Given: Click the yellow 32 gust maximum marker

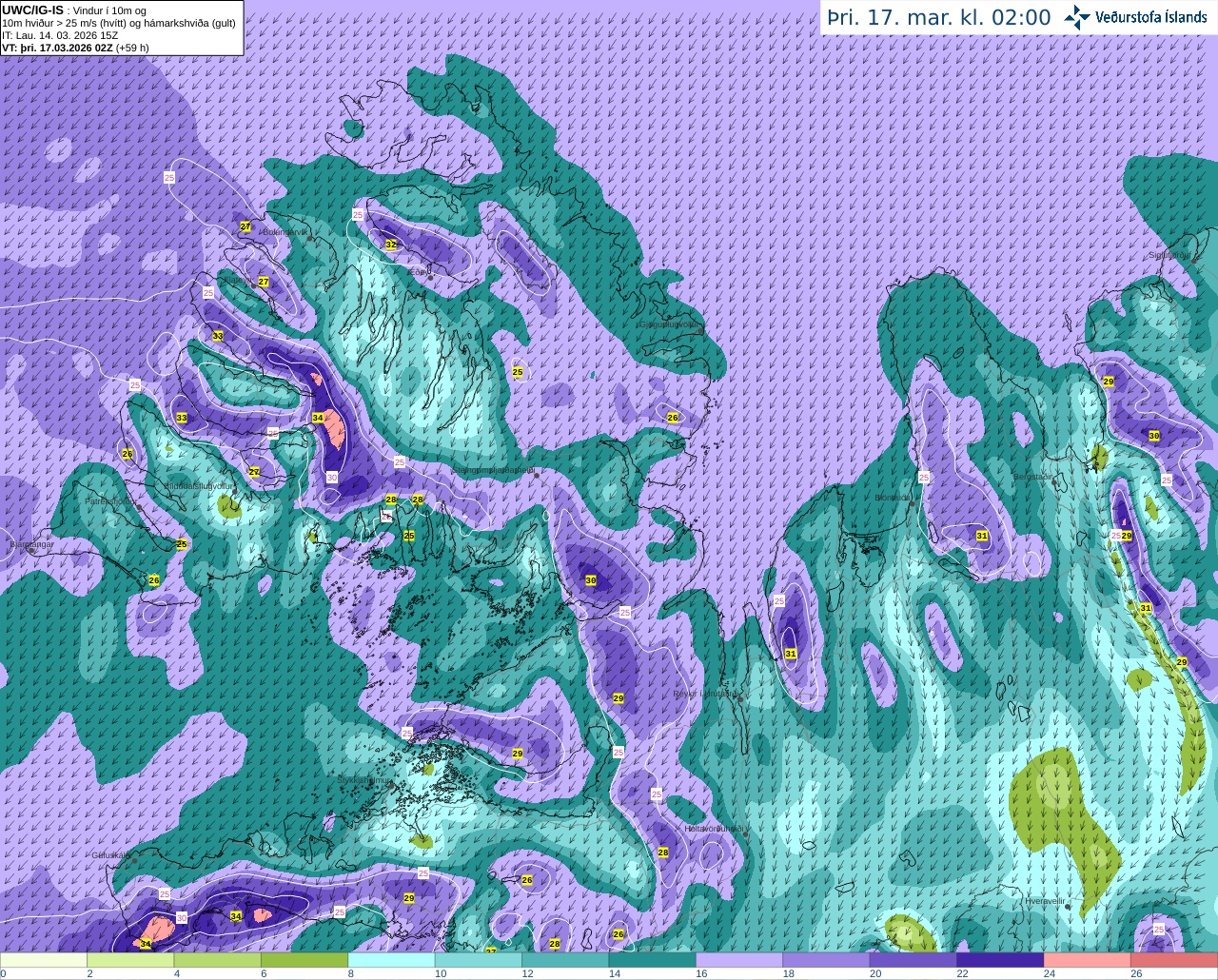Looking at the screenshot, I should click(x=390, y=245).
